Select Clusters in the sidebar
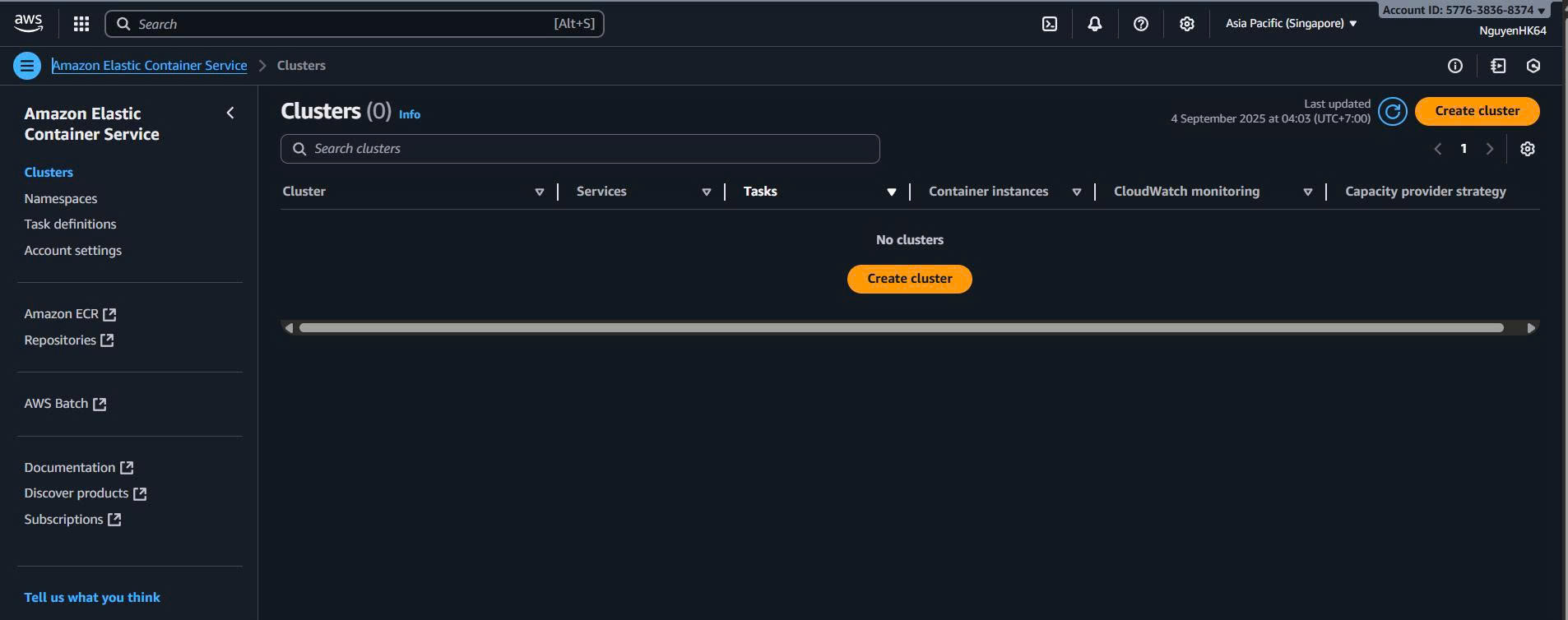This screenshot has height=620, width=1568. coord(49,172)
